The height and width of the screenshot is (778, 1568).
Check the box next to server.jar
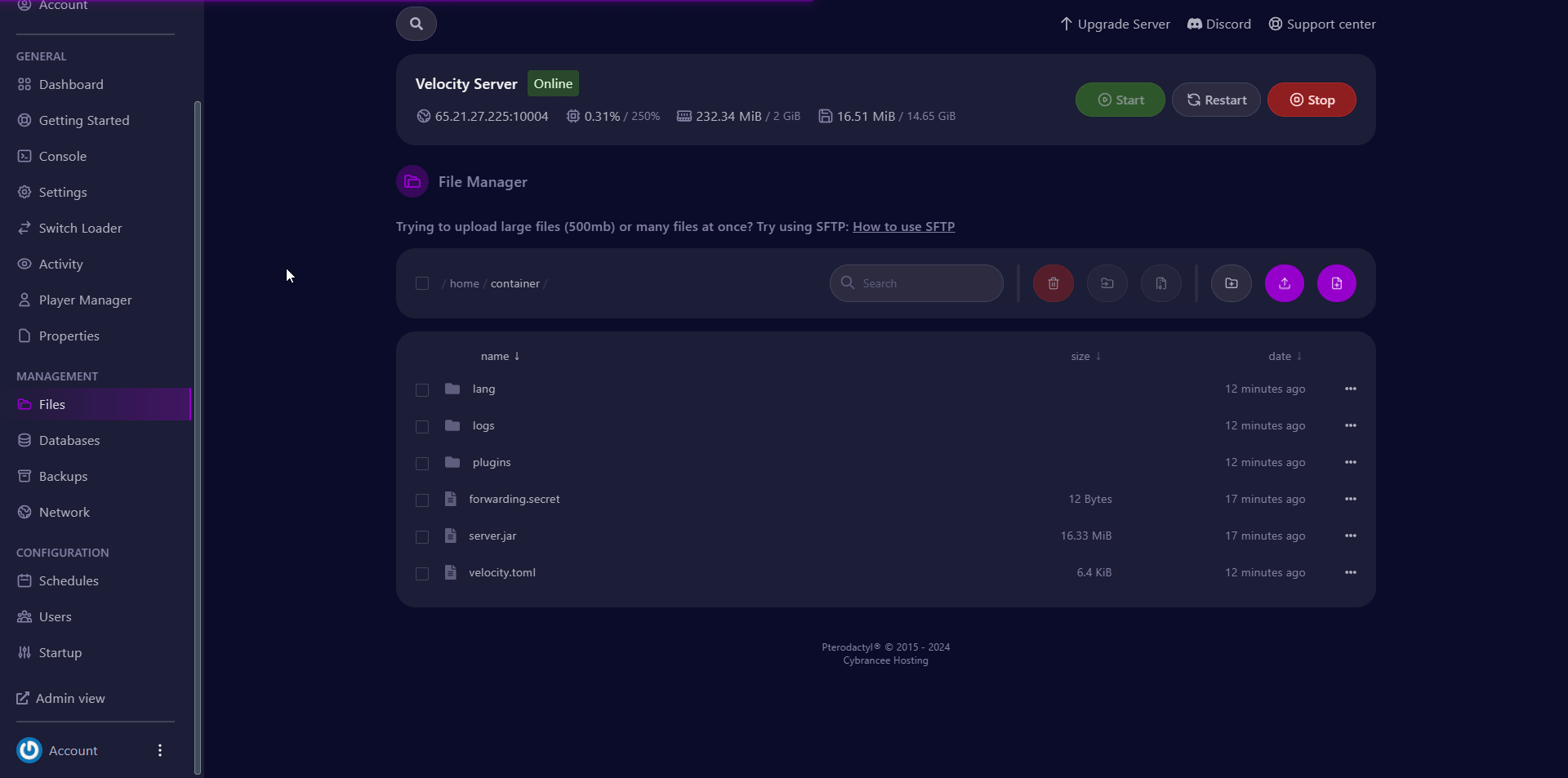click(422, 536)
